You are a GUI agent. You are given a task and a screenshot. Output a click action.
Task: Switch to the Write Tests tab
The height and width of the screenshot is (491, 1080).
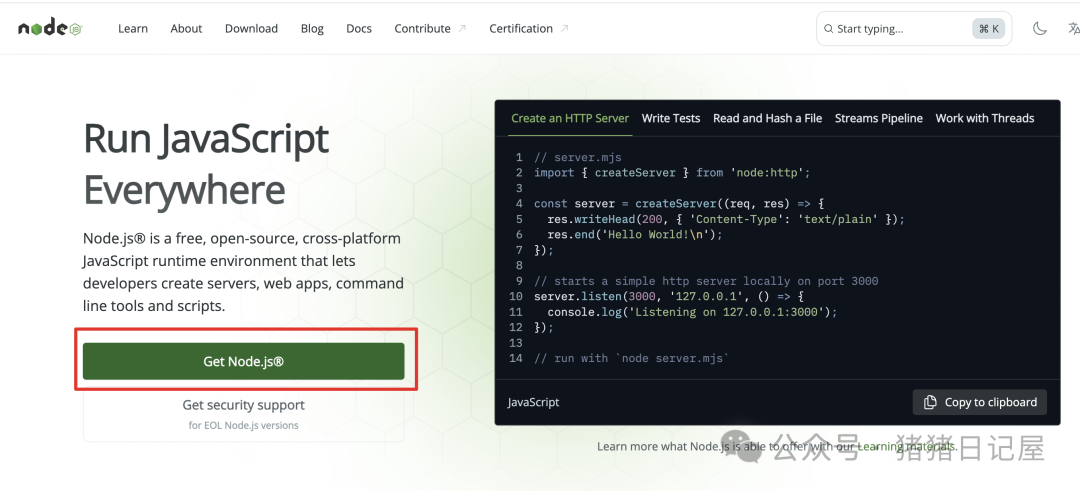(671, 118)
